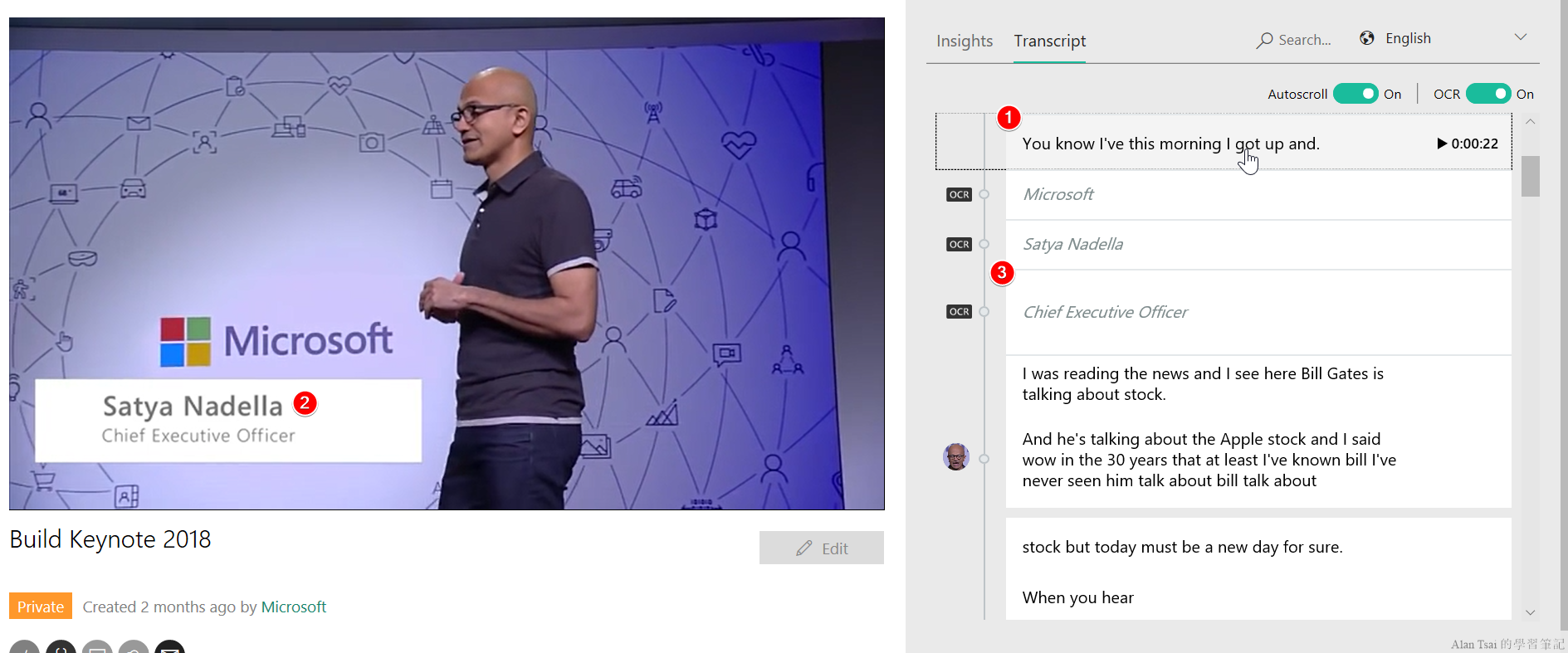Image resolution: width=1568 pixels, height=653 pixels.
Task: Expand language list with chevron arrow
Action: pos(1520,37)
